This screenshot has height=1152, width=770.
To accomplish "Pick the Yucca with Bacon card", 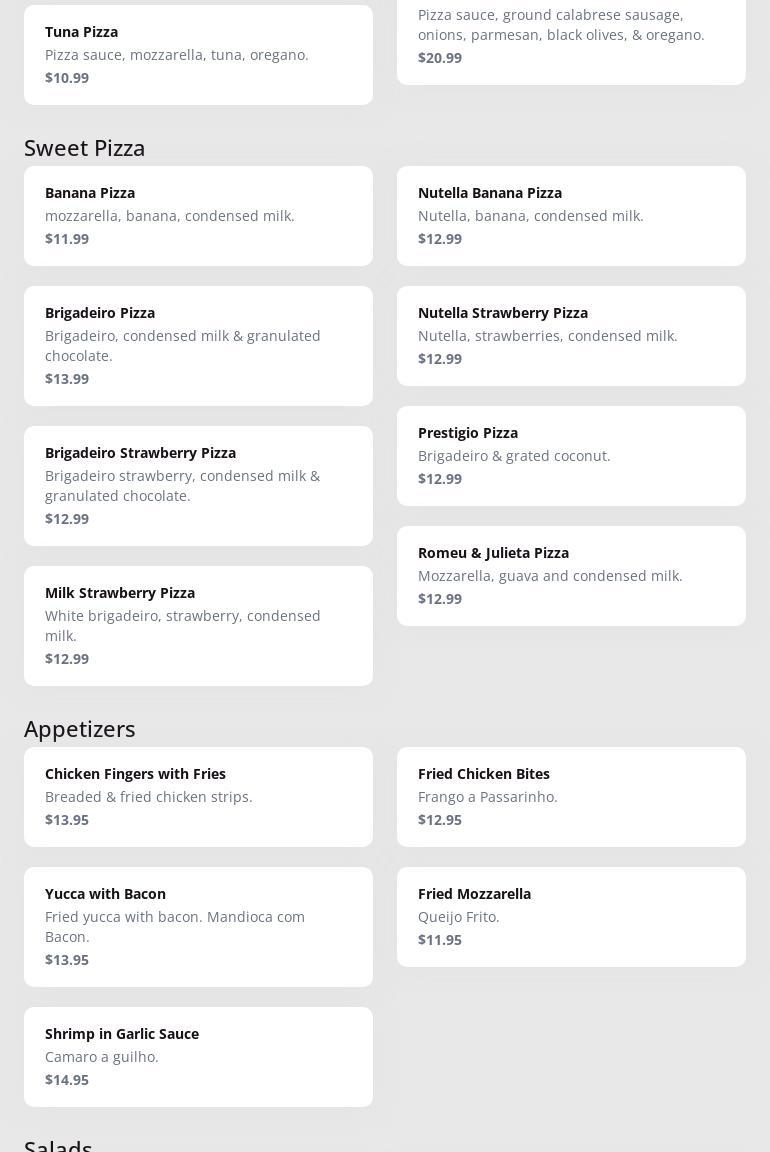I will [198, 926].
